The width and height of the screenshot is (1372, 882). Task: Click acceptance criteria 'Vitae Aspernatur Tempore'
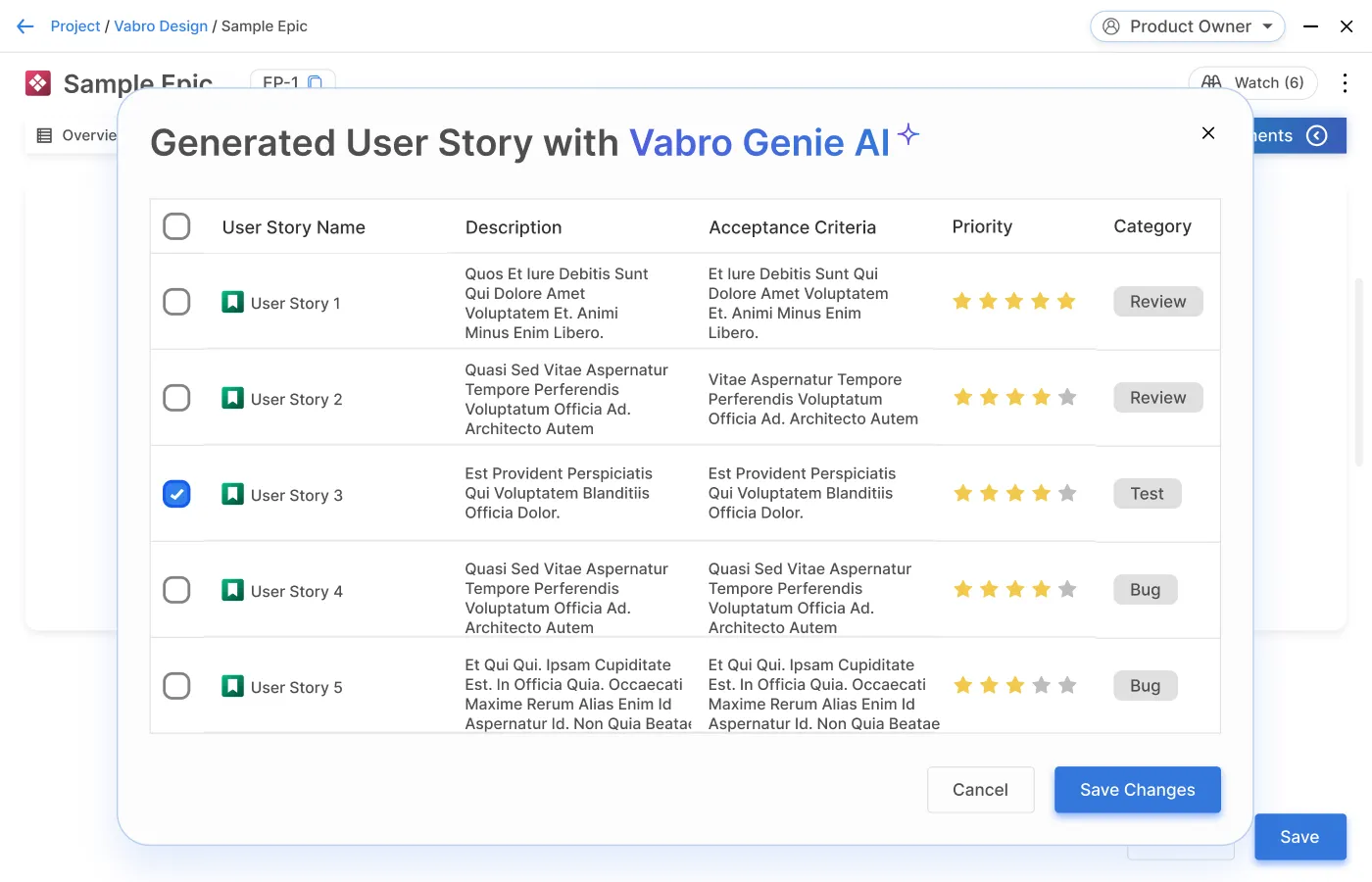coord(813,400)
